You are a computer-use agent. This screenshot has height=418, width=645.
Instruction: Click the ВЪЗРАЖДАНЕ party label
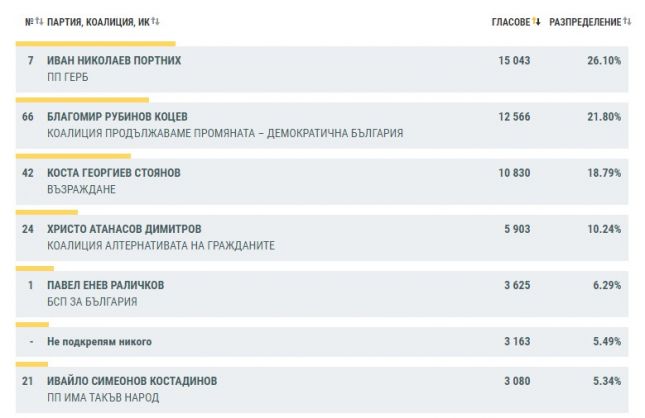(81, 190)
